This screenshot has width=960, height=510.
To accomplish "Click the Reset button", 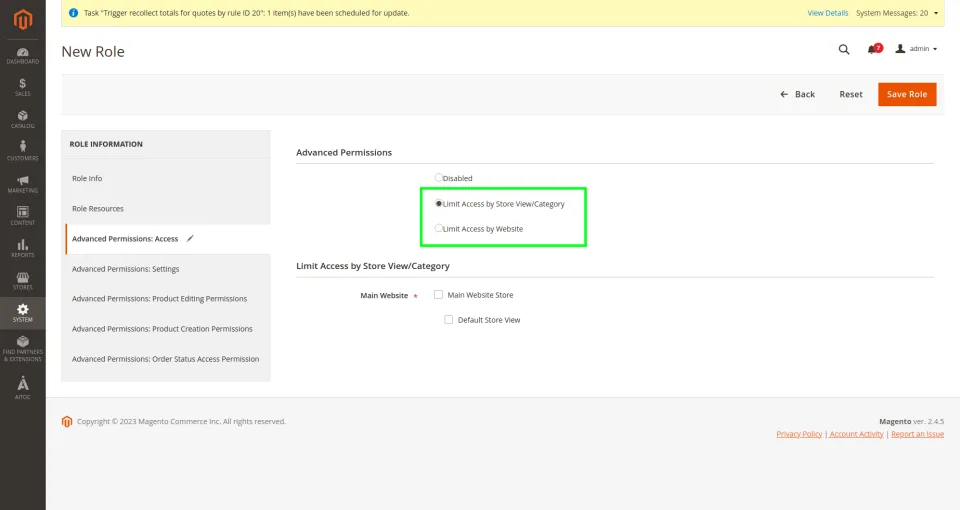I will pyautogui.click(x=851, y=94).
